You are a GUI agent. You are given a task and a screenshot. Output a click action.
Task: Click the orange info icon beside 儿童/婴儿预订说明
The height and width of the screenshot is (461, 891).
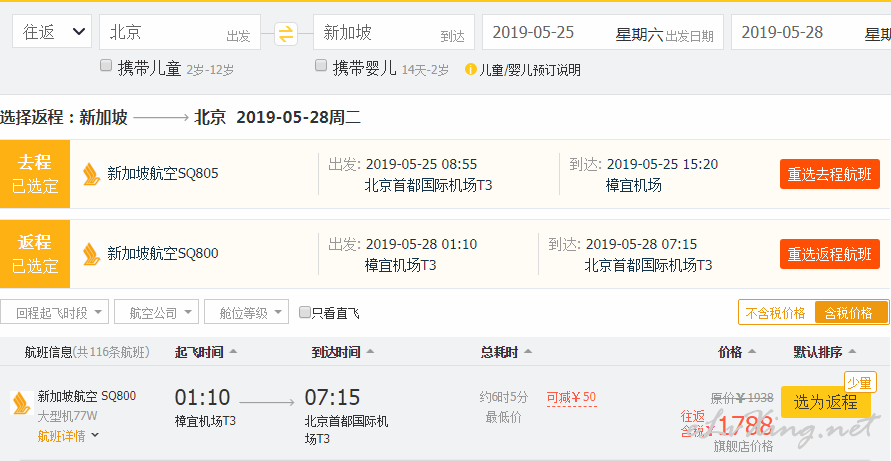tap(471, 70)
